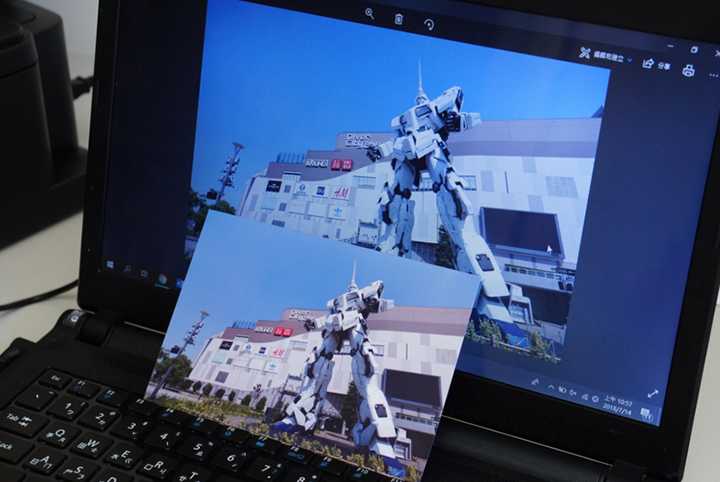
Task: Click the taskbar search magnifier icon
Action: coord(127,269)
